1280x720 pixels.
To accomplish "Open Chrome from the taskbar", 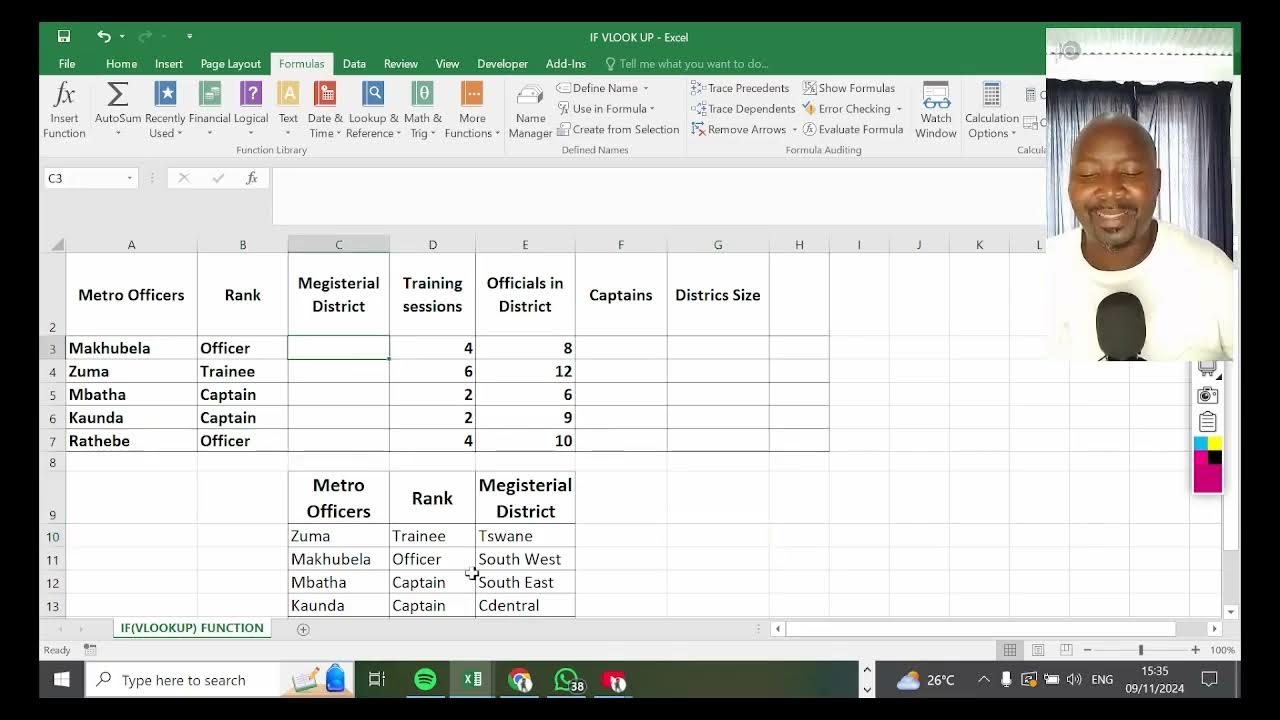I will point(520,680).
